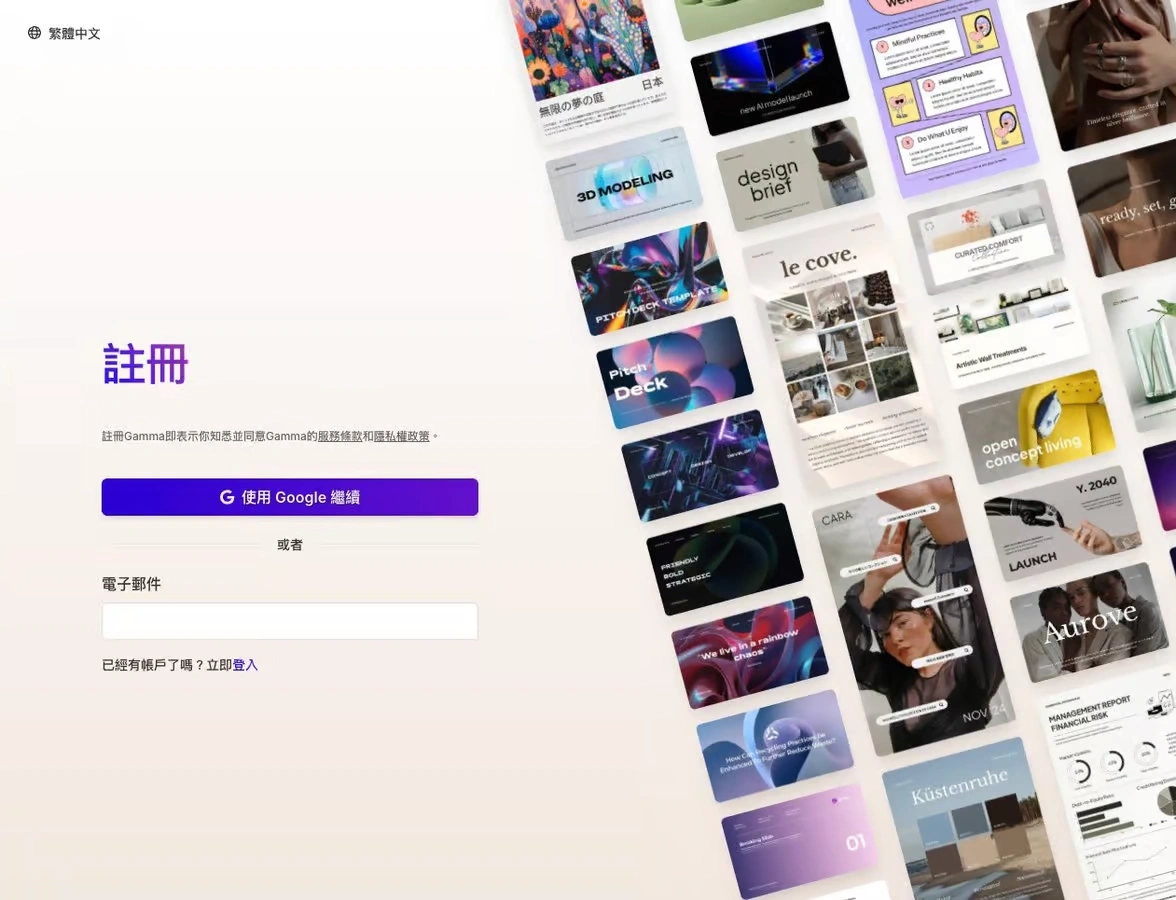Click the 登入 link
Viewport: 1176px width, 900px height.
(245, 665)
